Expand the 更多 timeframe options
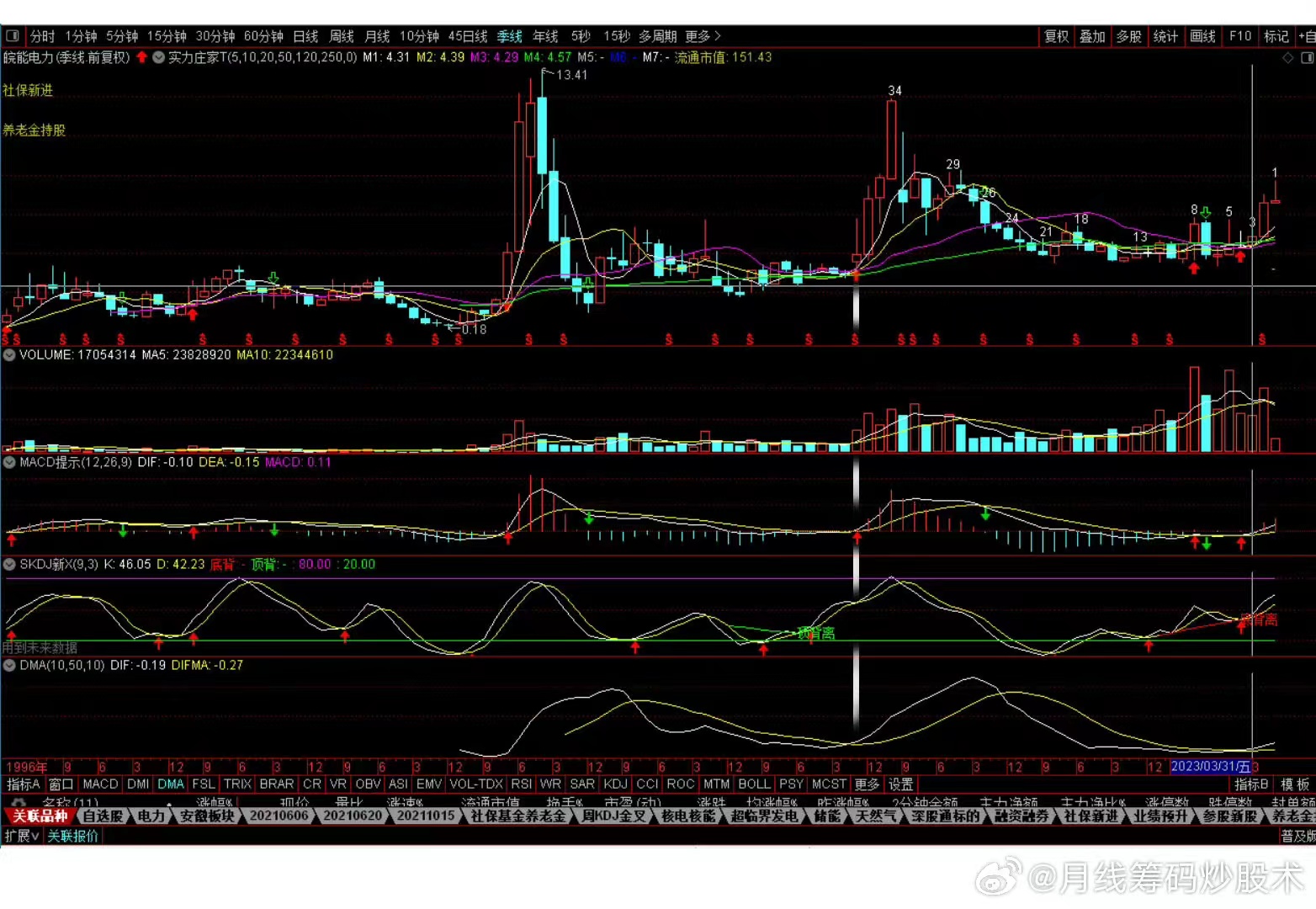 [703, 36]
